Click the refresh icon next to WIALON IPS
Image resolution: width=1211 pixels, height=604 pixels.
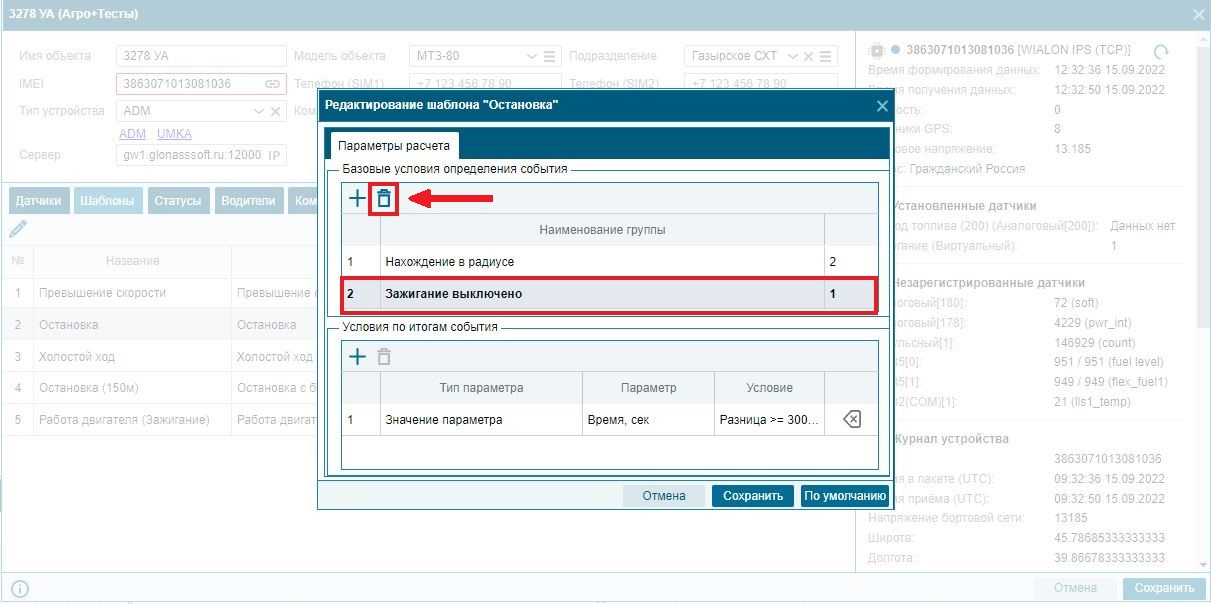pyautogui.click(x=1160, y=51)
